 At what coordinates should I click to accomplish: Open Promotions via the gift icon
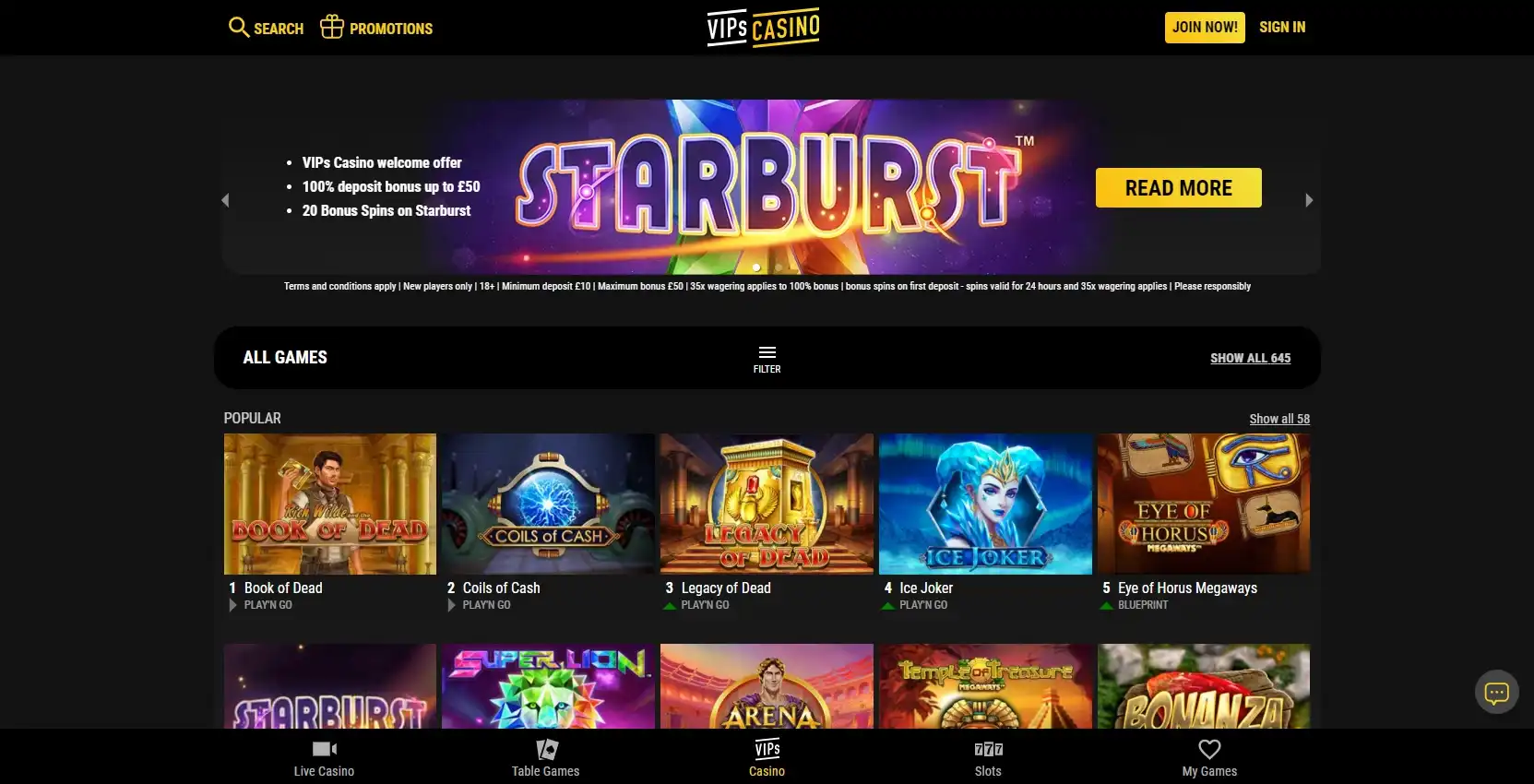click(331, 27)
